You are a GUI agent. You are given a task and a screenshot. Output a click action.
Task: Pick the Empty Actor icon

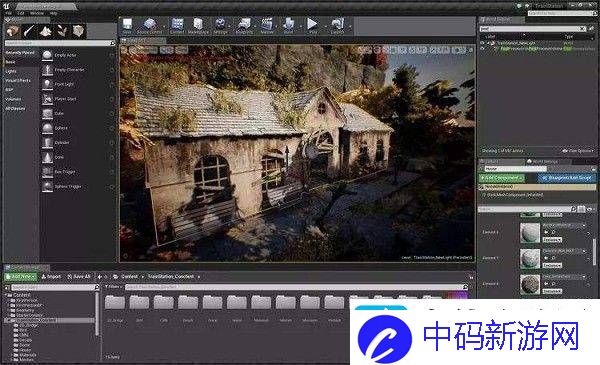click(47, 55)
